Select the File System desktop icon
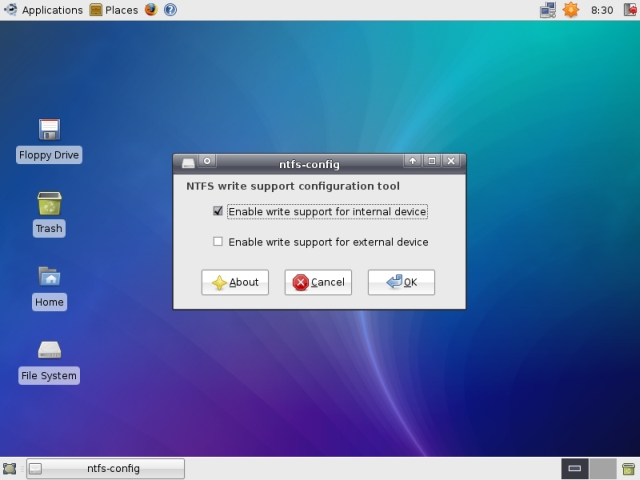The height and width of the screenshot is (480, 640). coord(49,362)
